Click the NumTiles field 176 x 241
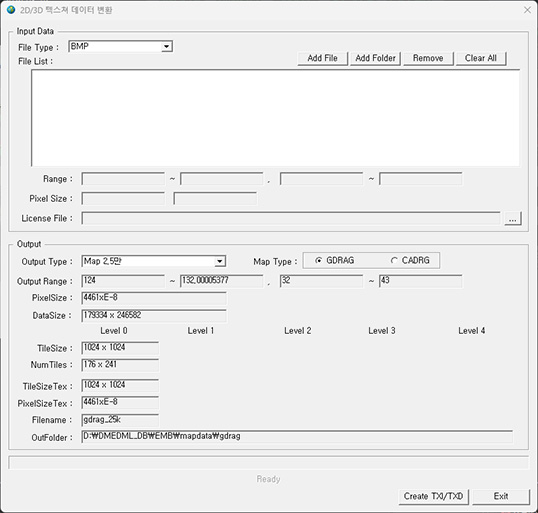The width and height of the screenshot is (538, 513). coord(120,365)
